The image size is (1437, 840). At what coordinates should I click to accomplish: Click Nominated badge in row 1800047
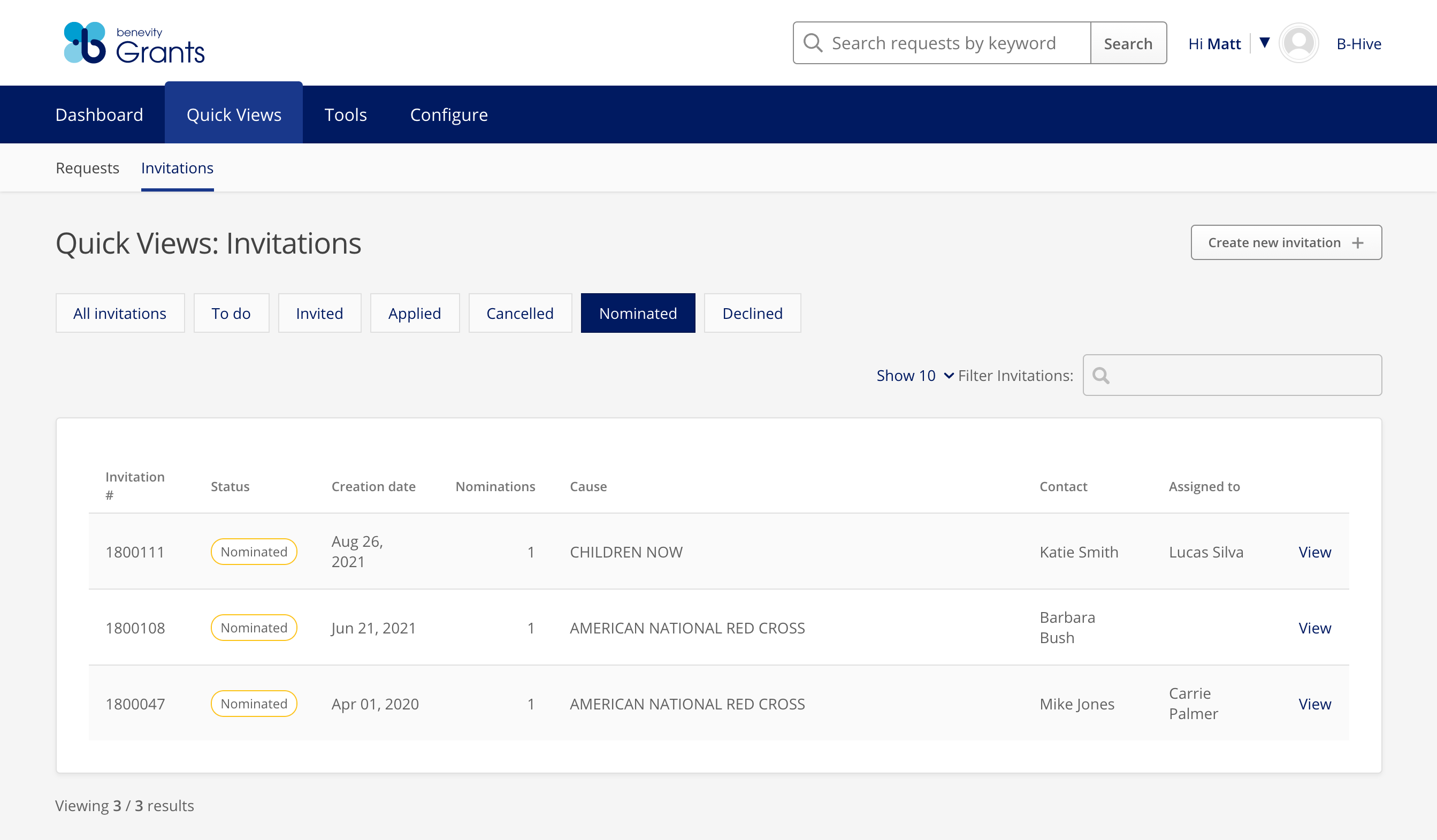(254, 703)
